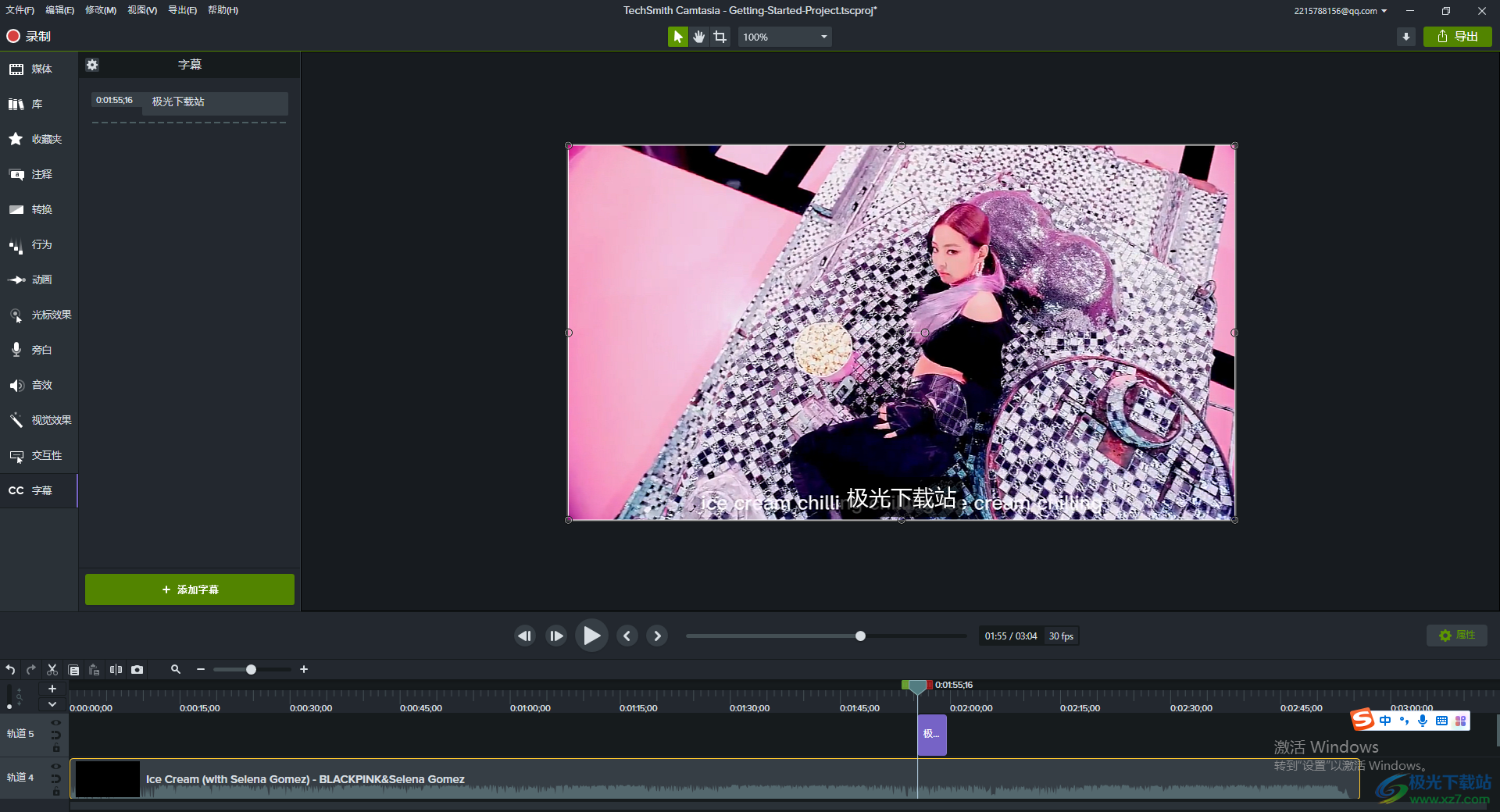Copy the selected timeline clip
Screen dimensions: 1500x812
point(73,670)
